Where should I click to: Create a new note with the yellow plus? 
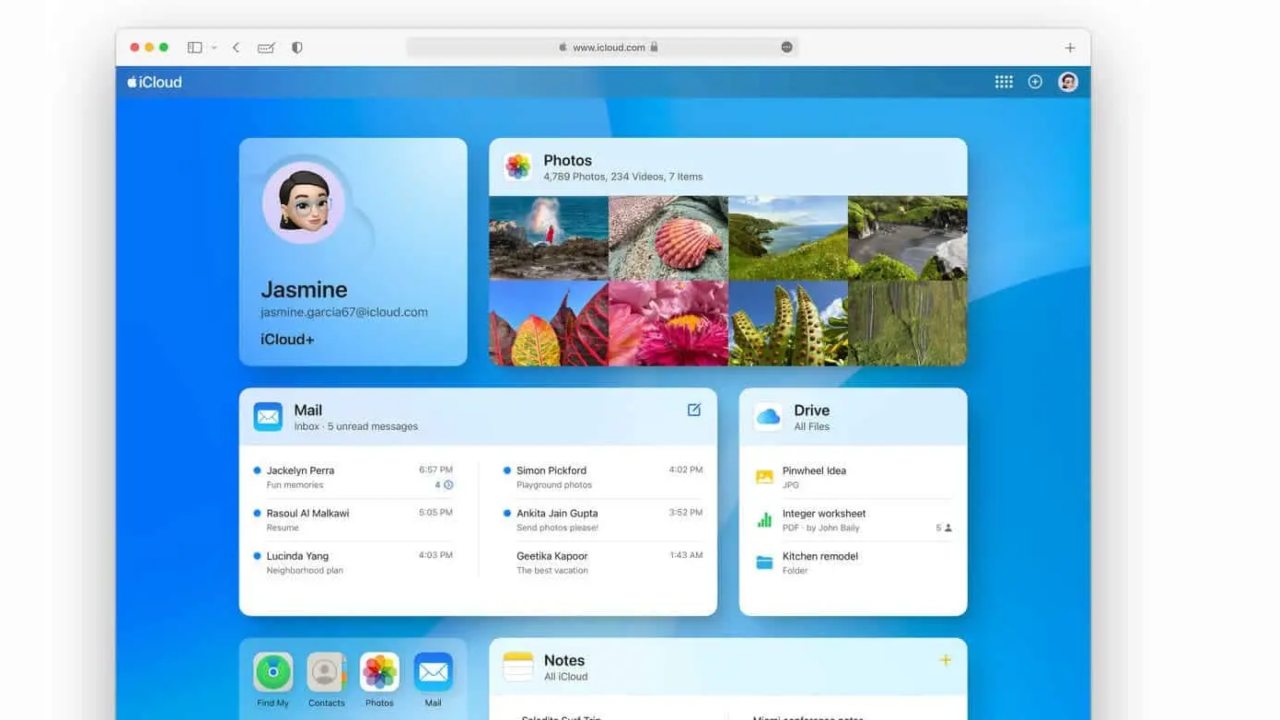(x=945, y=660)
